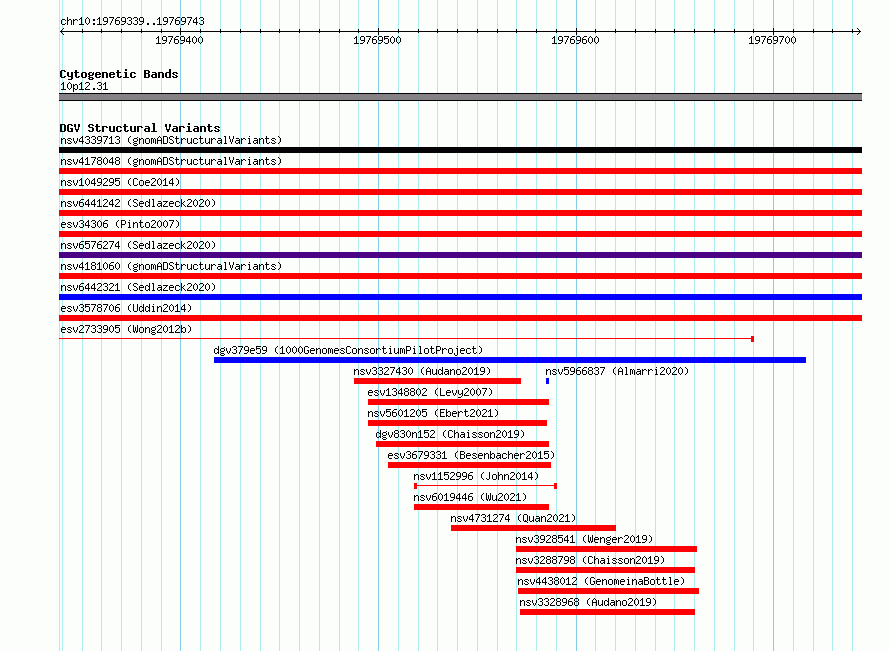Open nsv4438012 (GenomeinaBottle) label
The height and width of the screenshot is (651, 890).
(x=601, y=581)
